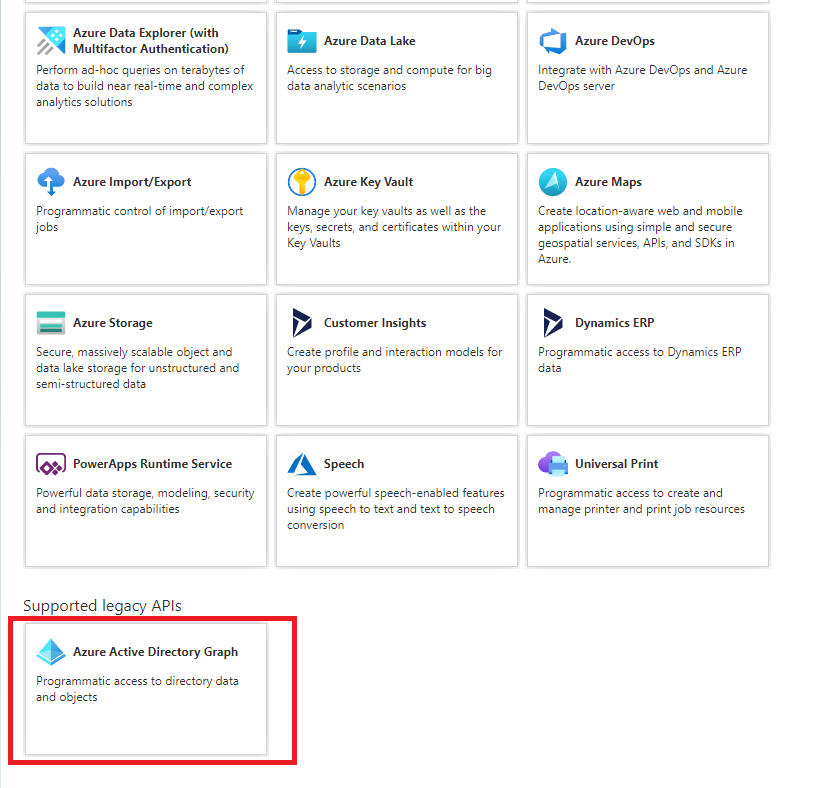Screen dimensions: 834x788
Task: Select the Azure Active Directory Graph title
Action: click(155, 652)
